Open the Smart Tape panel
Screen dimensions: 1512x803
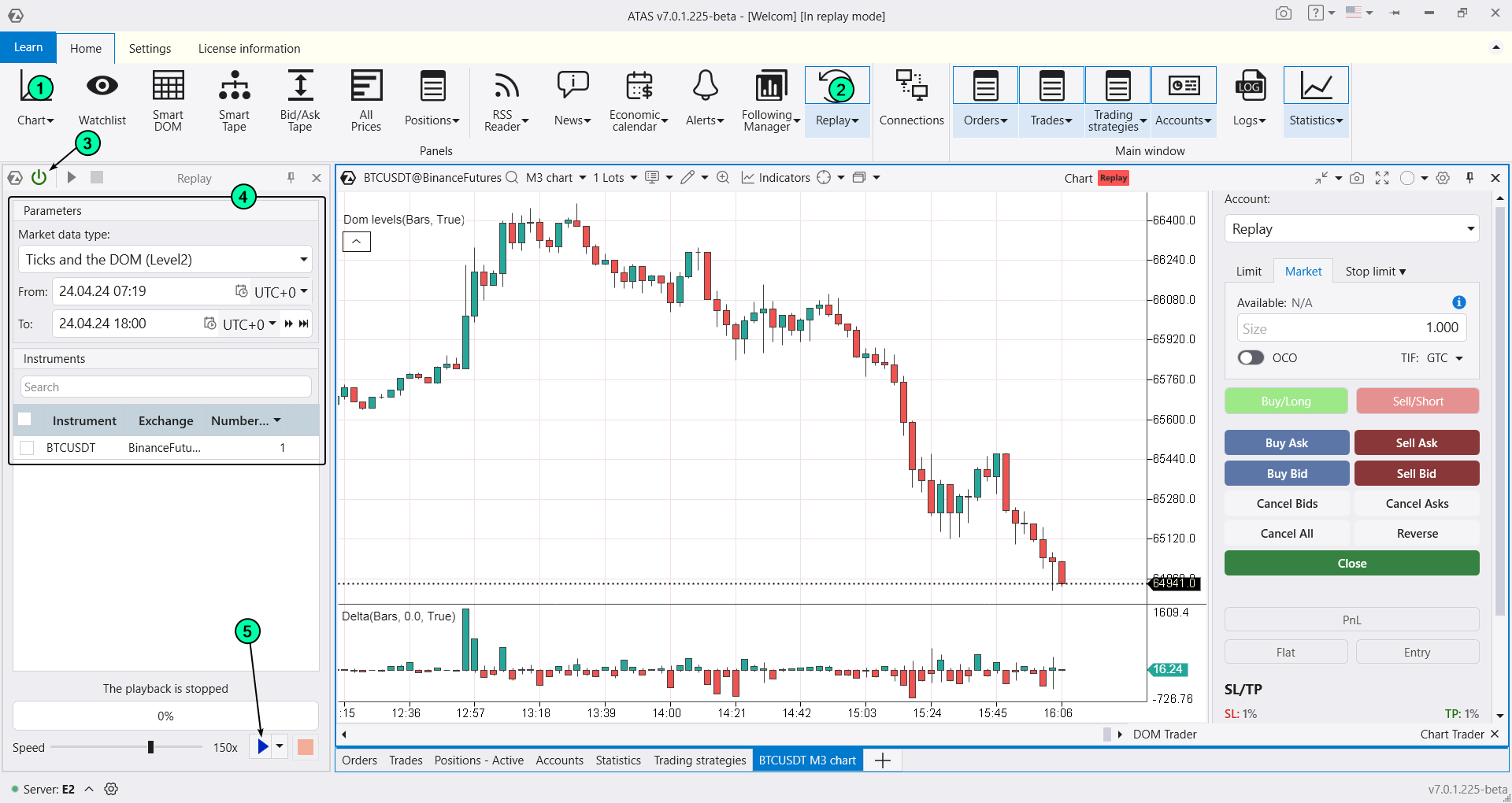[234, 99]
